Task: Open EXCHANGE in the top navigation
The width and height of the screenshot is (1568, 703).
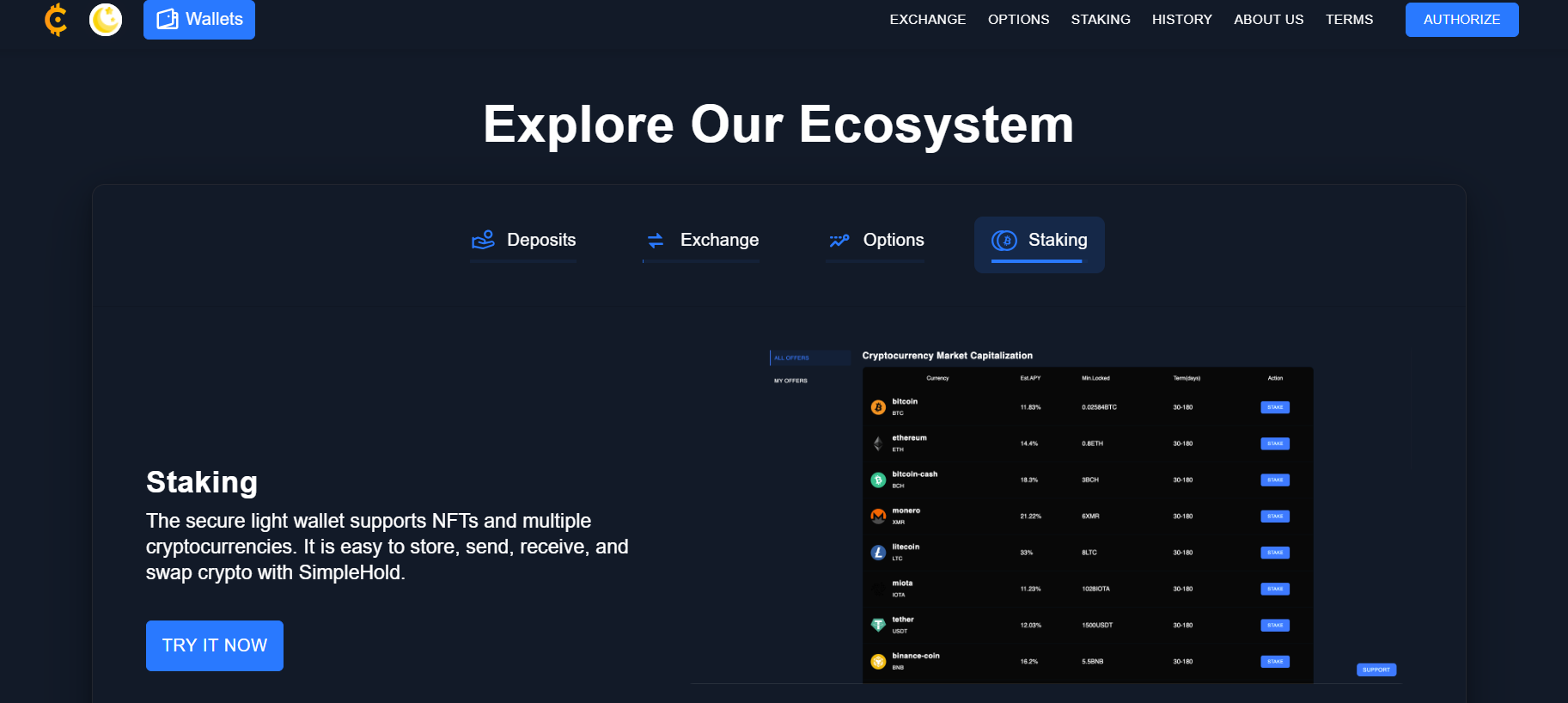Action: 927,19
